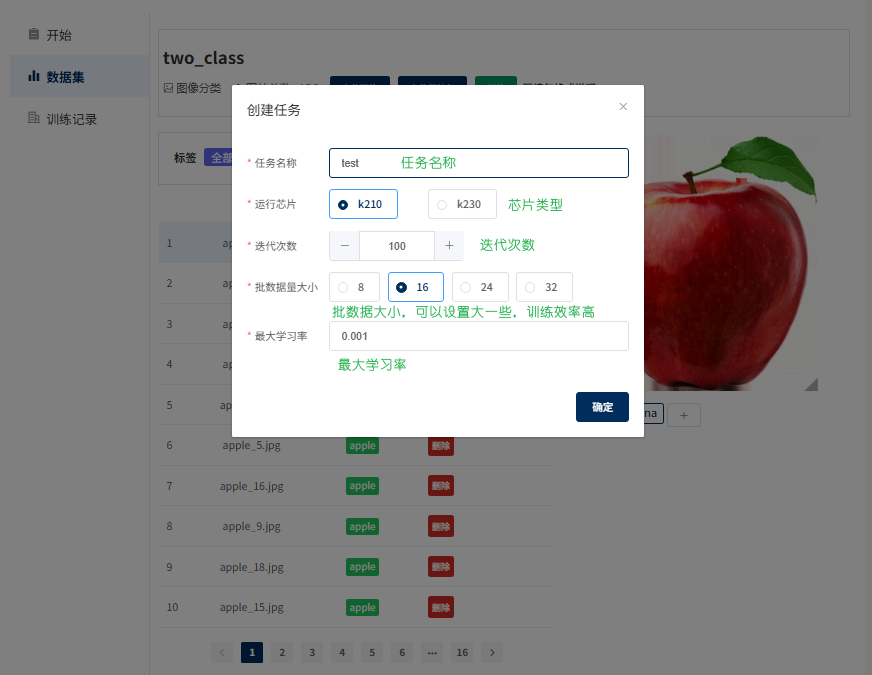Confirm task creation with the 确定 button

[602, 407]
